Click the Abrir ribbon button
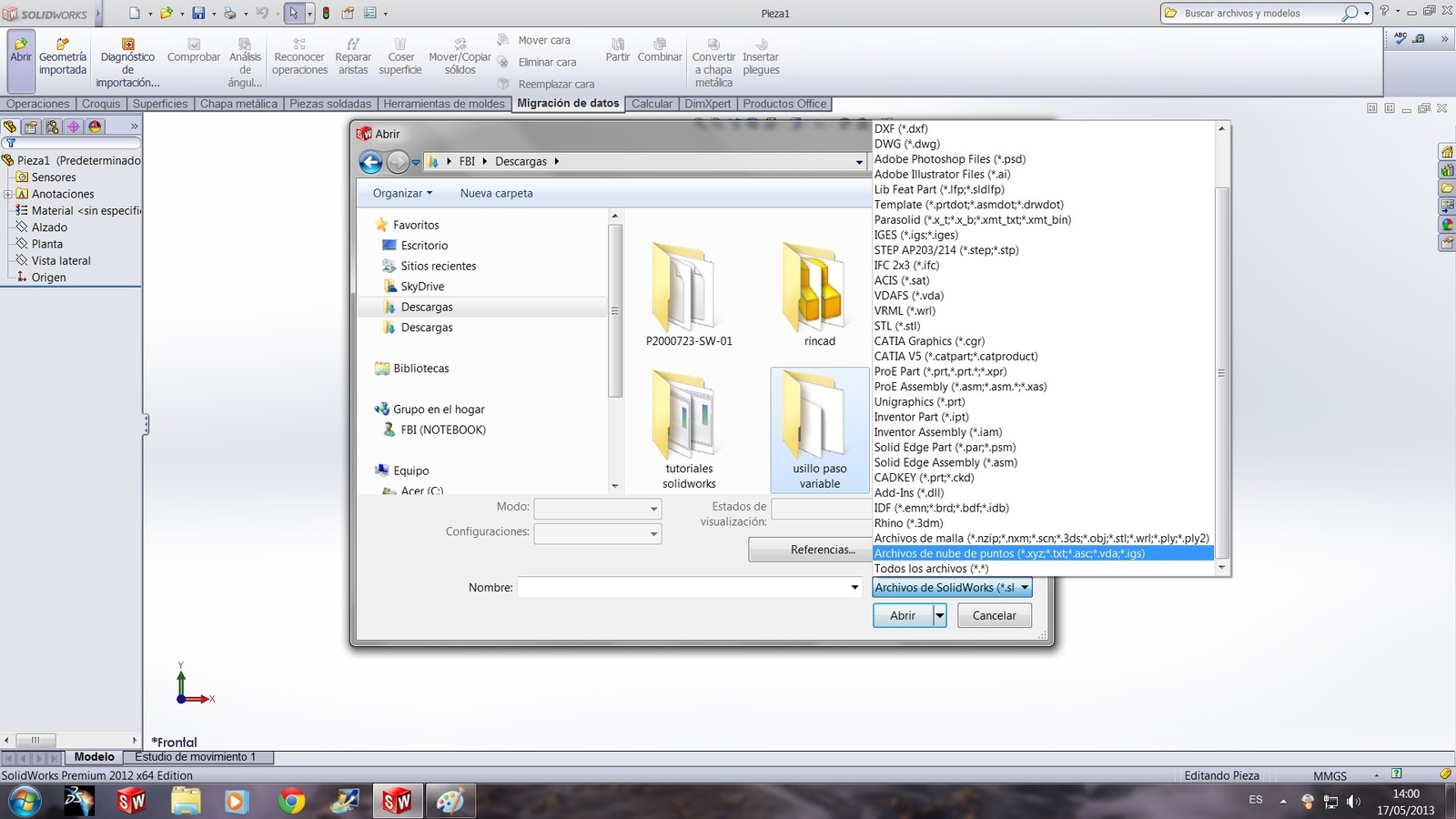 [21, 59]
